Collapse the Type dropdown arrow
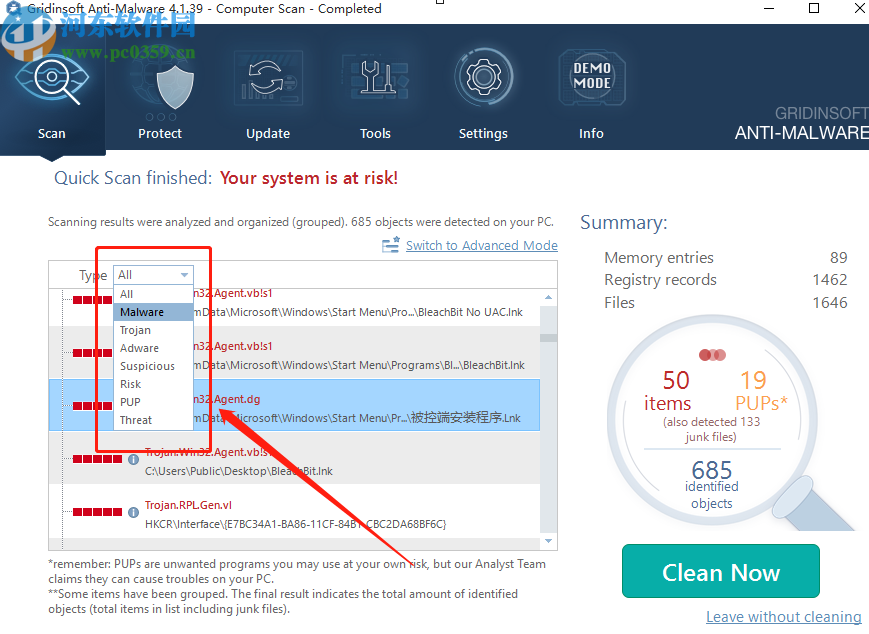869x634 pixels. tap(185, 275)
